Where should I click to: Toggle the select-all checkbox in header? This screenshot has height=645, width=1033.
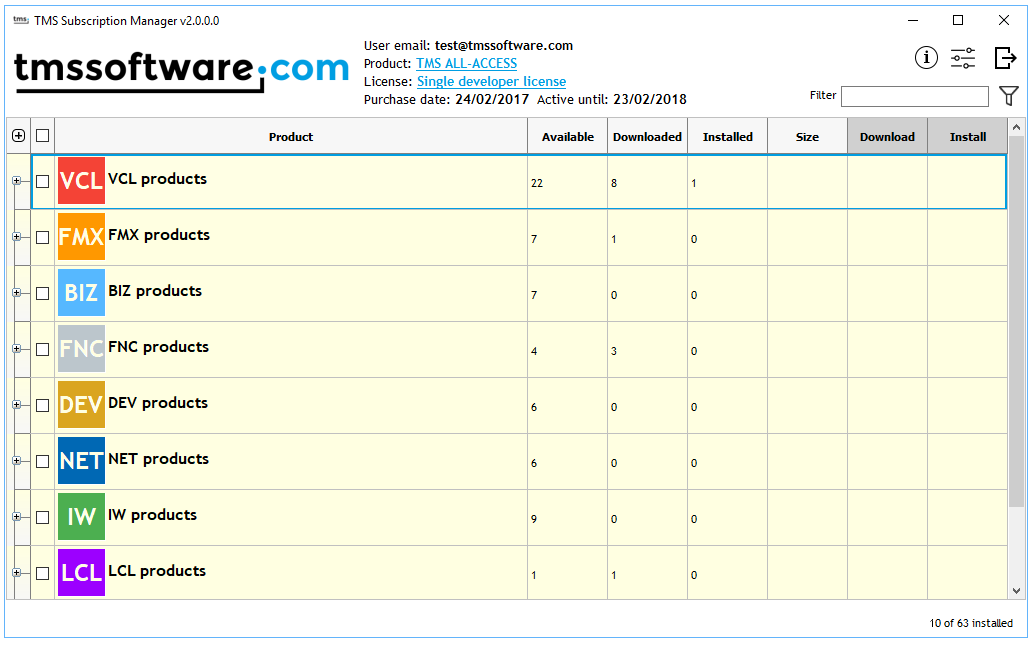coord(42,136)
